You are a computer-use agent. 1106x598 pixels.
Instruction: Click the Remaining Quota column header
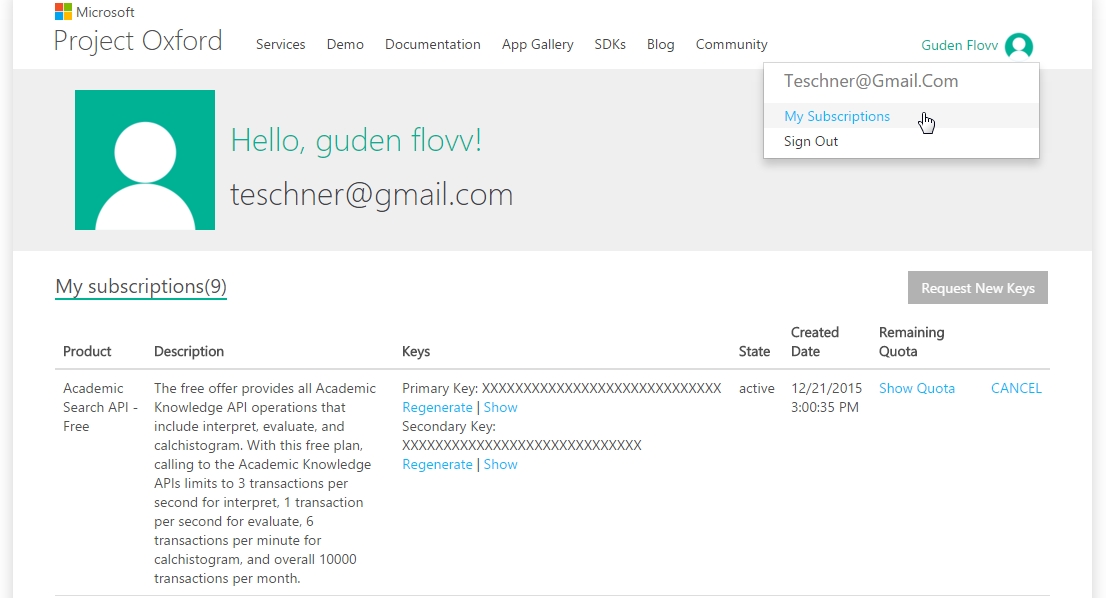point(911,342)
